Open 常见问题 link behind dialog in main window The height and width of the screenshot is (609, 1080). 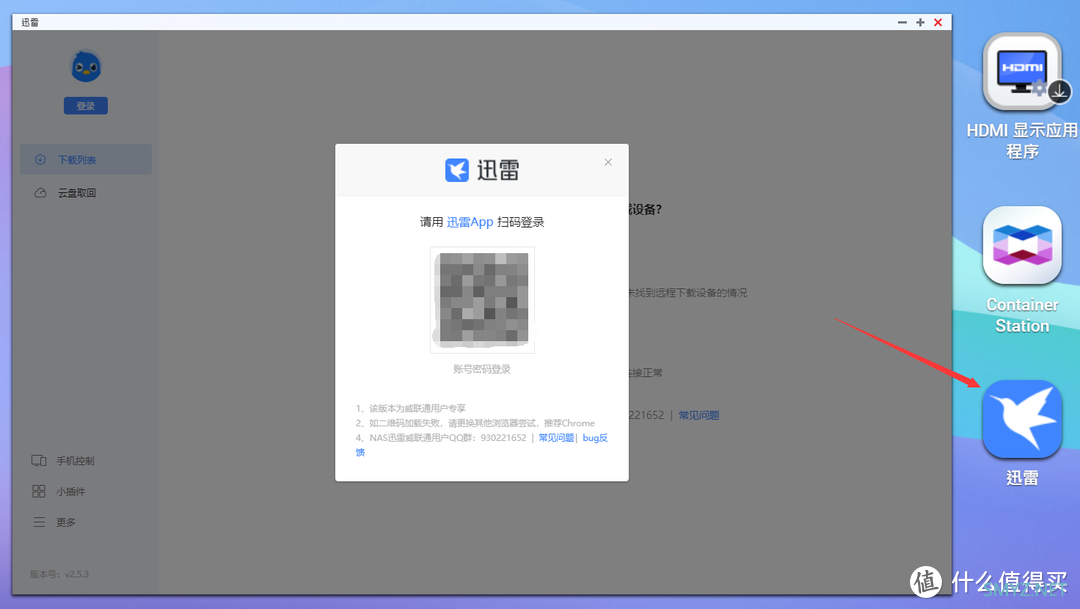tap(698, 415)
